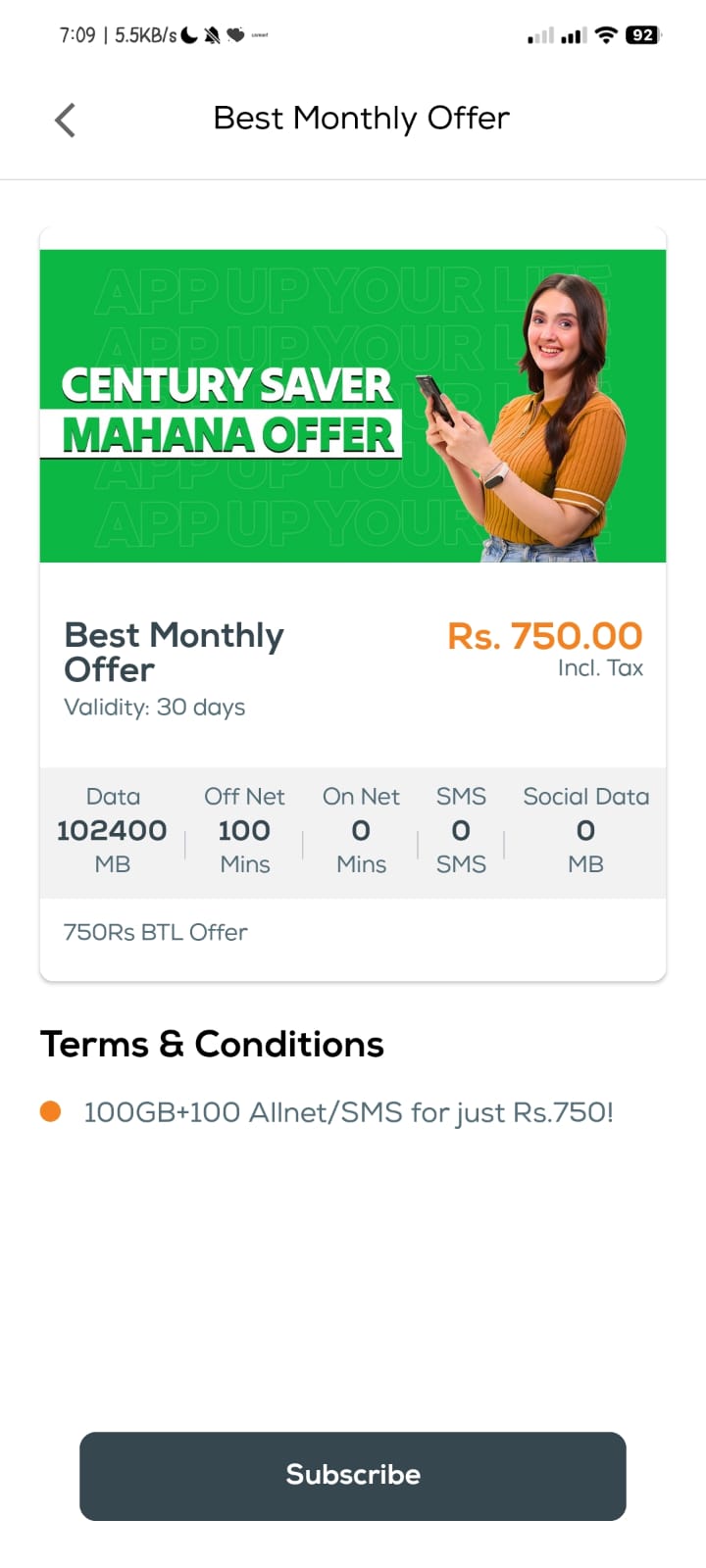Tap the Data 102400 MB cell
Viewport: 706px width, 1568px height.
click(112, 831)
